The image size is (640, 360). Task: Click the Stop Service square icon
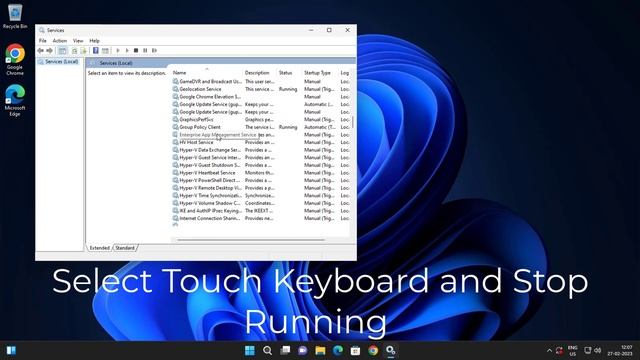[x=136, y=50]
